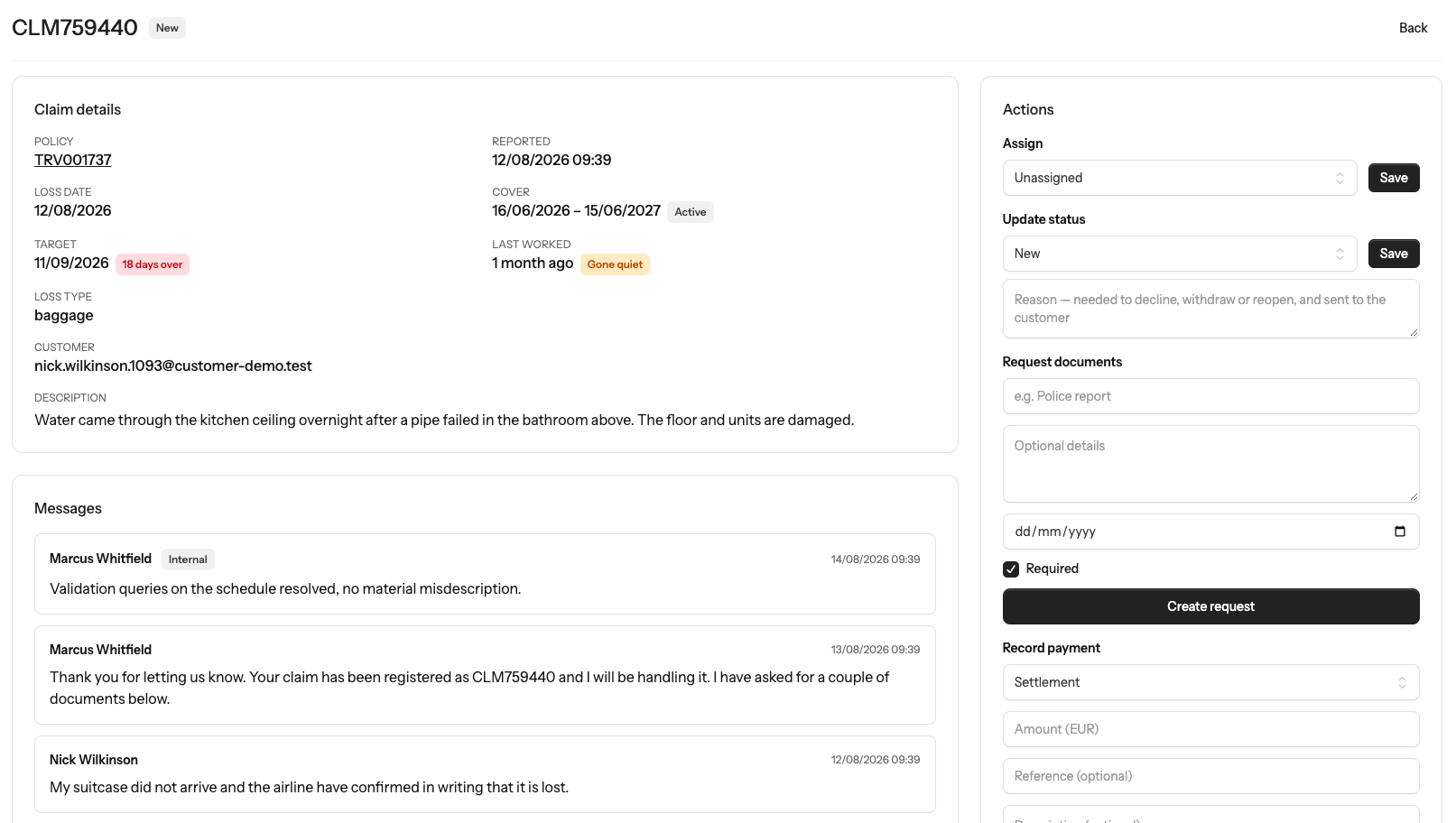Click the claim number CLM759440 heading
This screenshot has width=1456, height=823.
tap(75, 28)
